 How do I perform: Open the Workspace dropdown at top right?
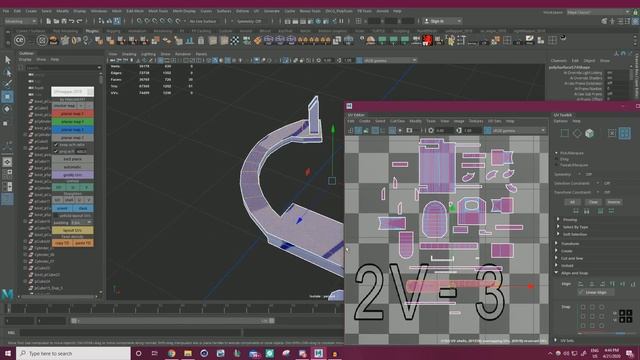598,12
